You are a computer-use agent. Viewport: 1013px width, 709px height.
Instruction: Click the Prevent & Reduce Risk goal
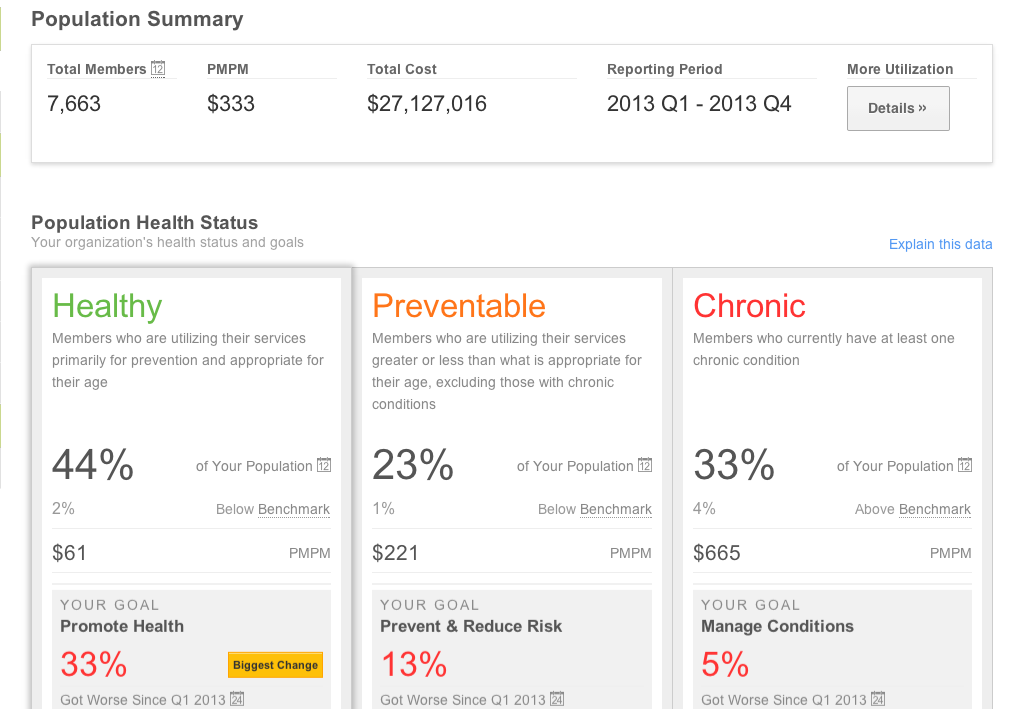point(471,626)
